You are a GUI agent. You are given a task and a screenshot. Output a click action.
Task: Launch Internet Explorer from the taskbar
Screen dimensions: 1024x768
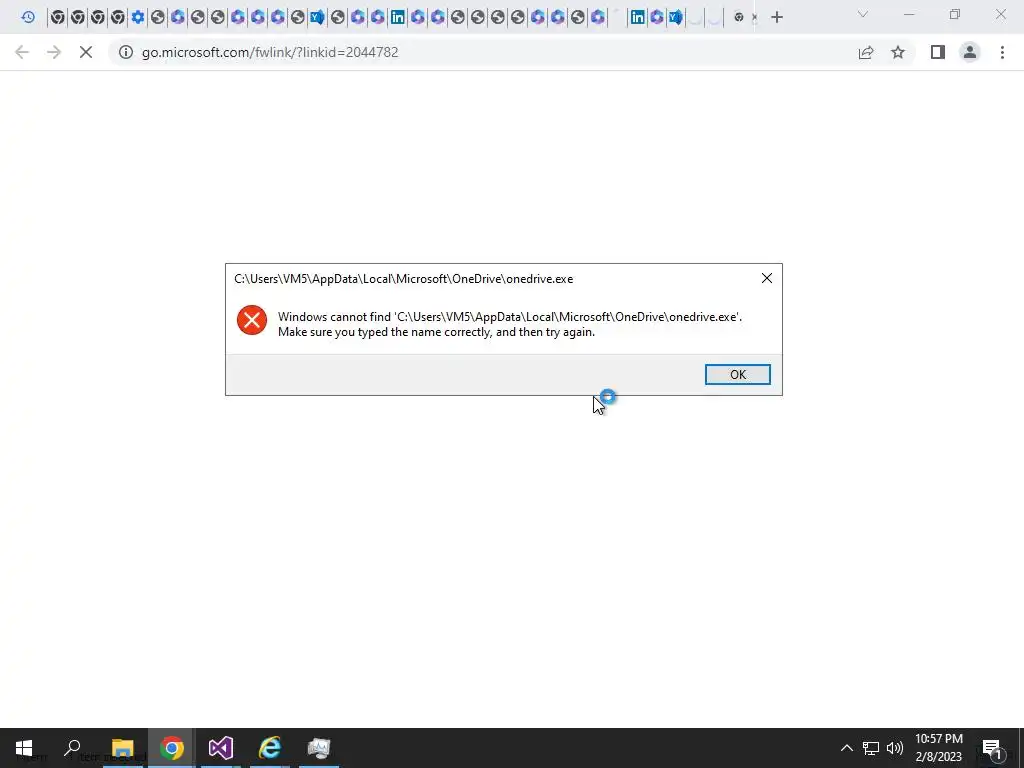point(270,748)
